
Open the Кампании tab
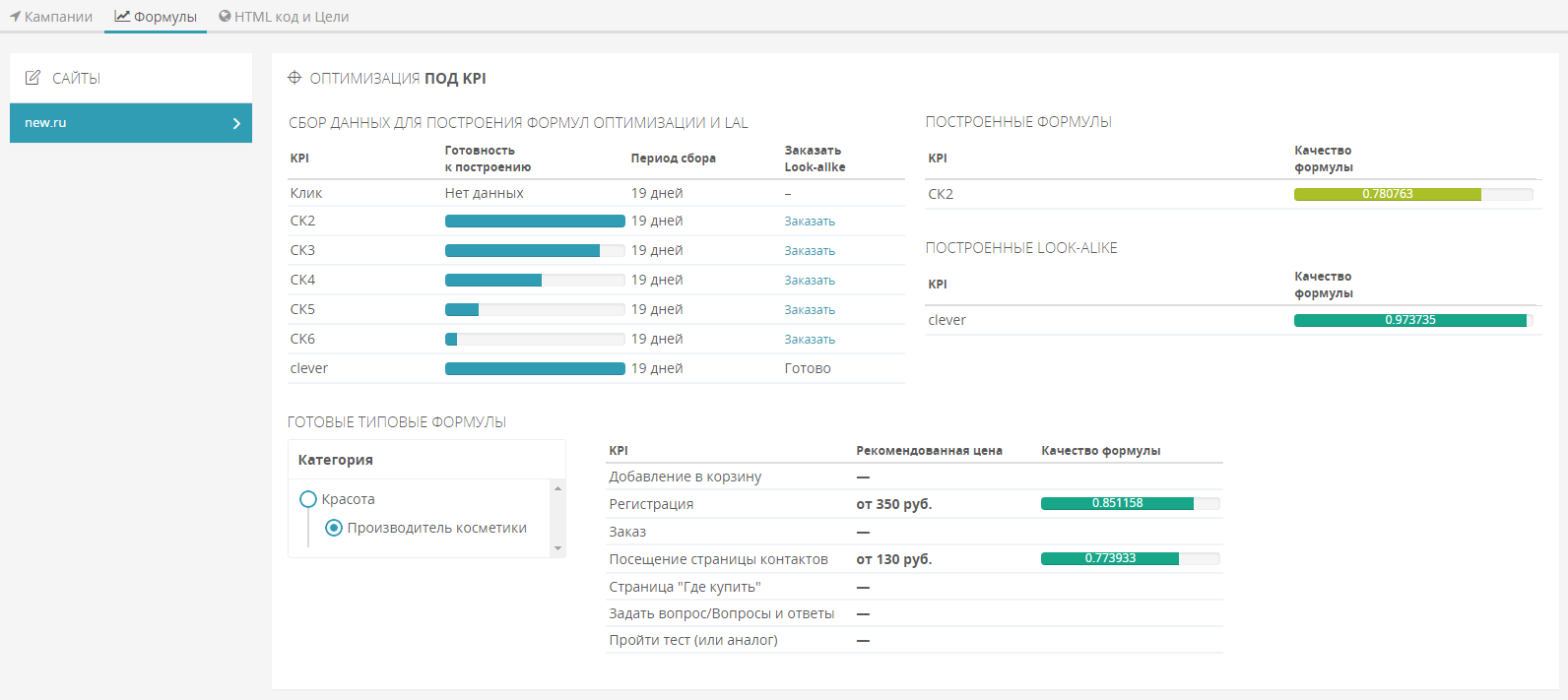tap(58, 17)
